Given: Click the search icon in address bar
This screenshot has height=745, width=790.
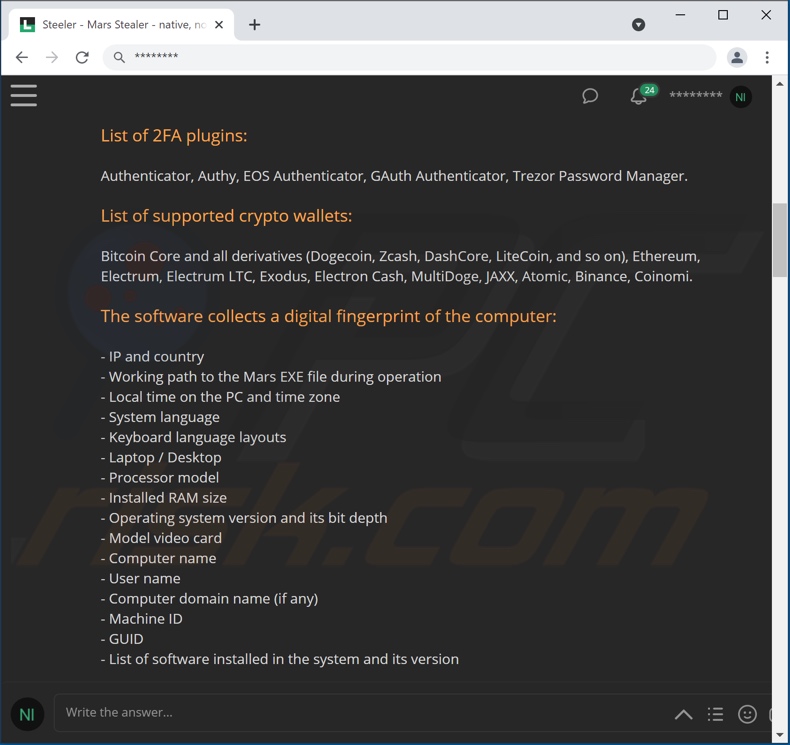Looking at the screenshot, I should 119,57.
